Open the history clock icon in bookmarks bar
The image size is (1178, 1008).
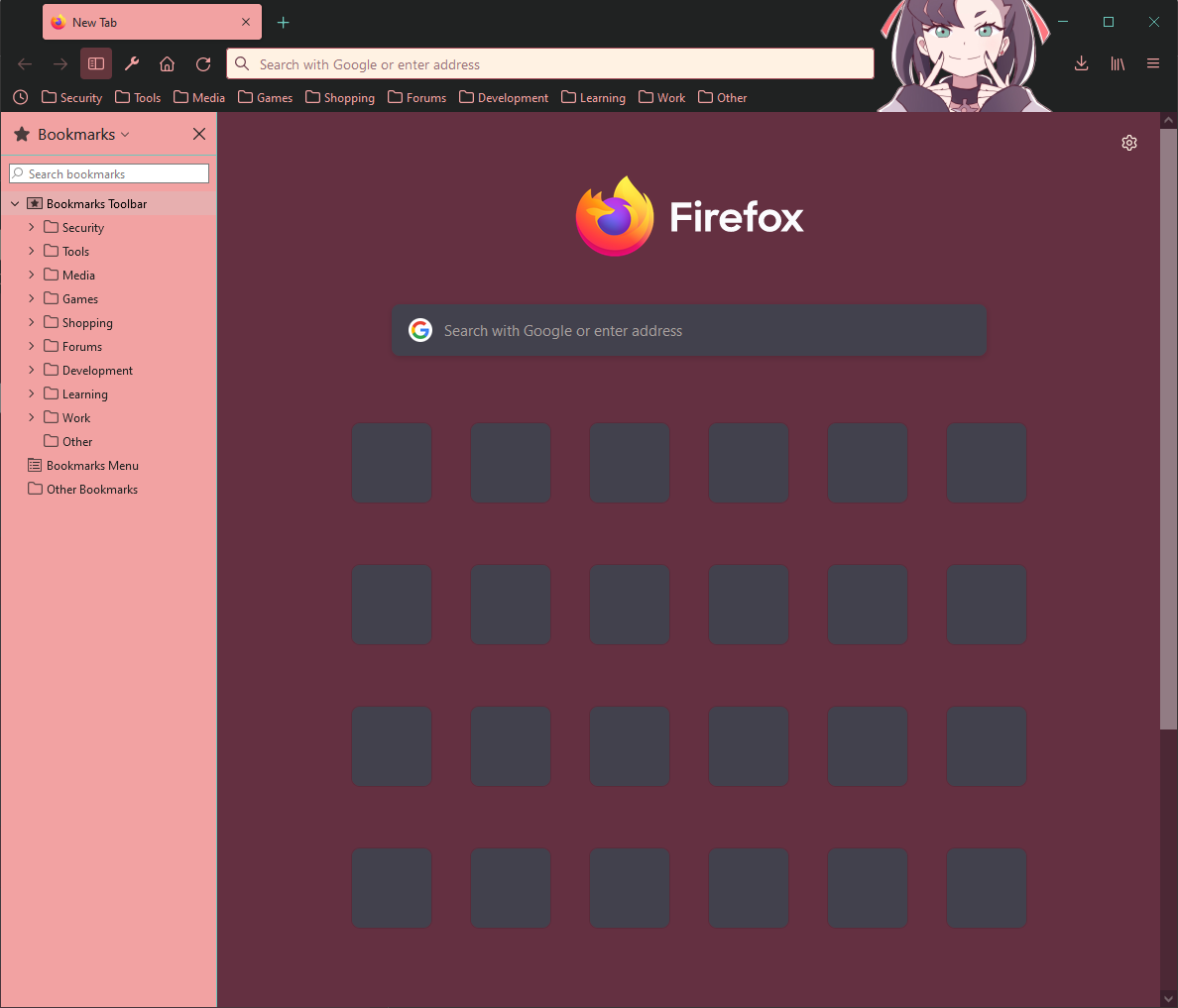coord(20,97)
